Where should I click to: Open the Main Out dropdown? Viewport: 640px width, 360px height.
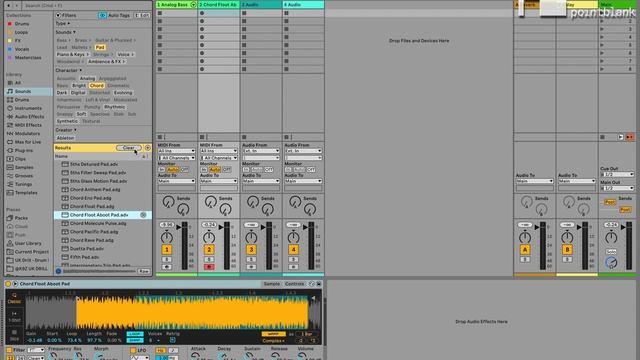coord(617,189)
